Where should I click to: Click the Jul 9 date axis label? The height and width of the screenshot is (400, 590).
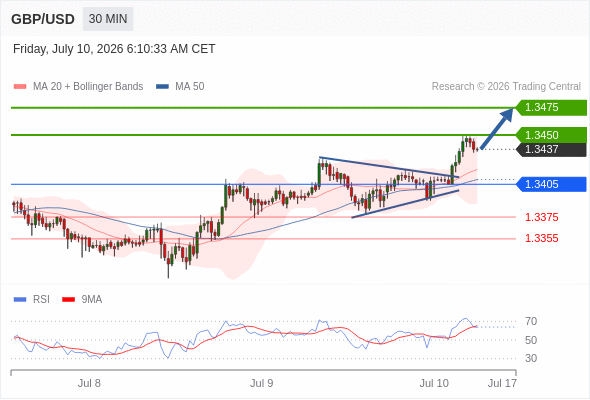click(x=262, y=383)
